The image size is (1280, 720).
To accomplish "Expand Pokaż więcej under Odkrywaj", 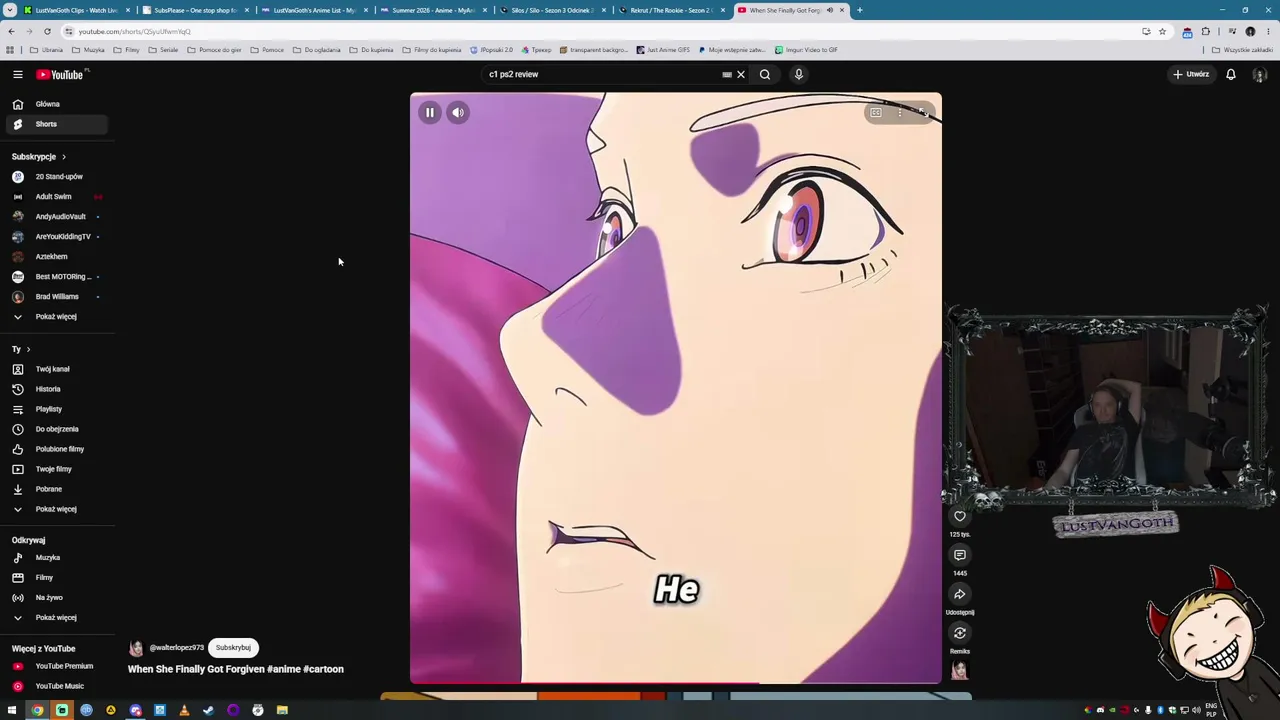I will [56, 618].
